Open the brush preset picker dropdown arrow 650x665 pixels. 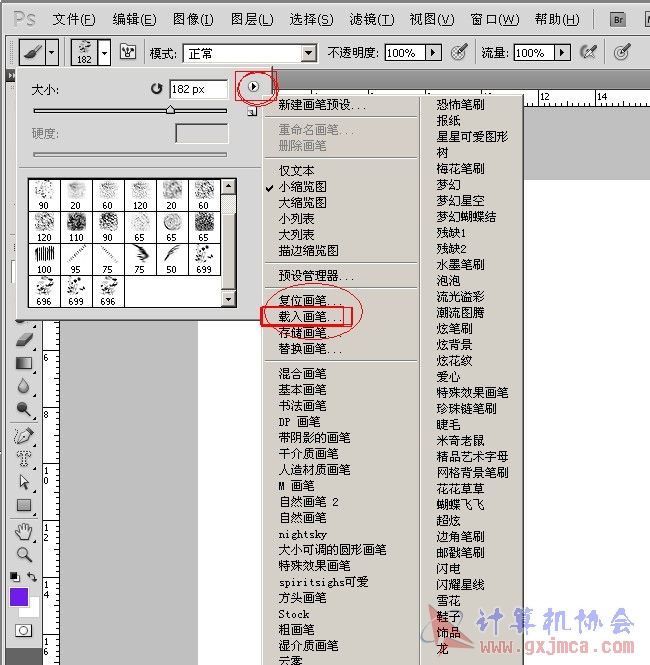tap(104, 53)
